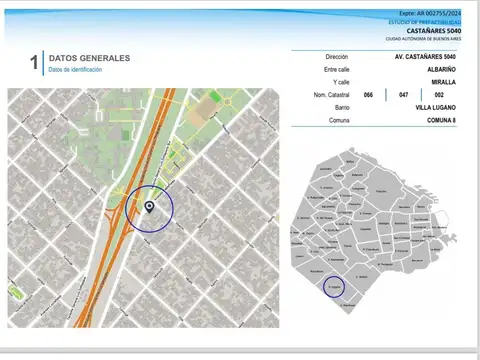Click the 'Nom. Catastral' label
The height and width of the screenshot is (360, 480).
tap(331, 95)
